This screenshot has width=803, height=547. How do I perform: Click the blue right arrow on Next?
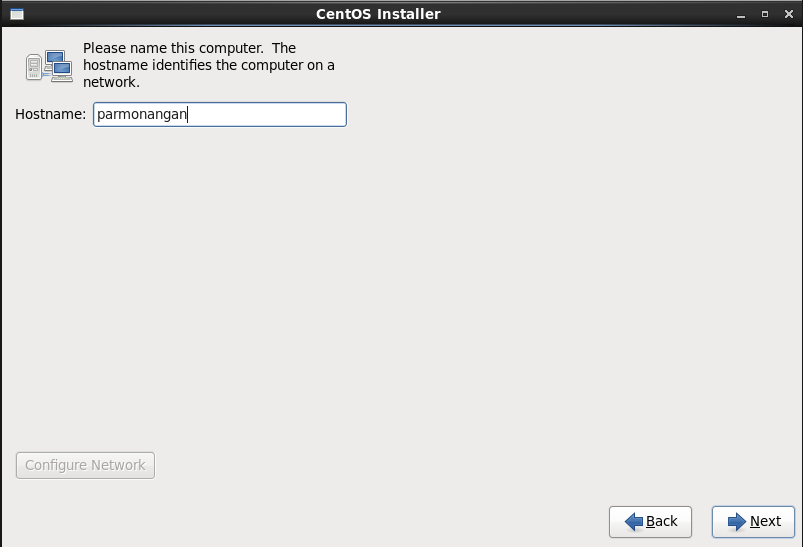click(737, 521)
